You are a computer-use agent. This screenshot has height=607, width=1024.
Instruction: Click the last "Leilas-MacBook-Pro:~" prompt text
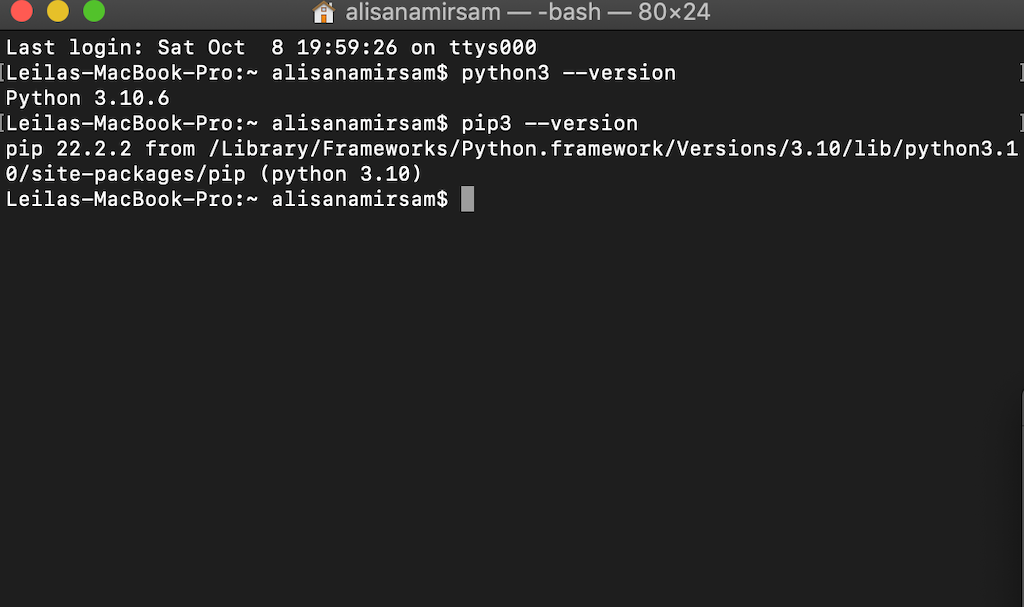point(132,199)
